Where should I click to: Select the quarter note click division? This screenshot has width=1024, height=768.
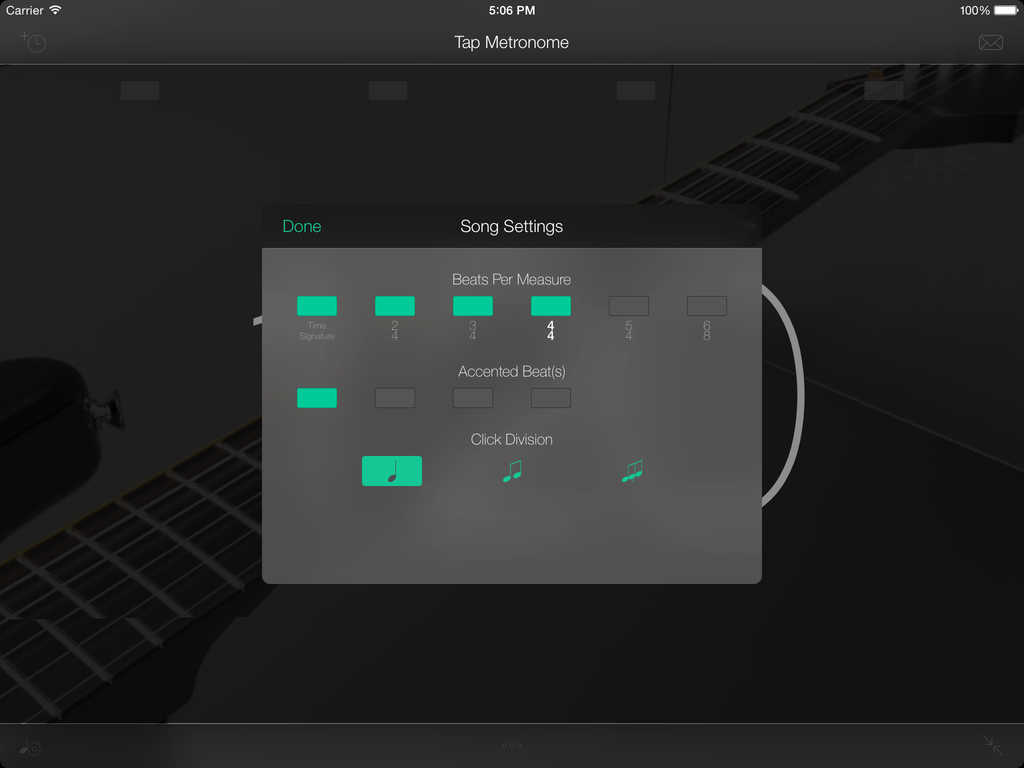pos(391,471)
